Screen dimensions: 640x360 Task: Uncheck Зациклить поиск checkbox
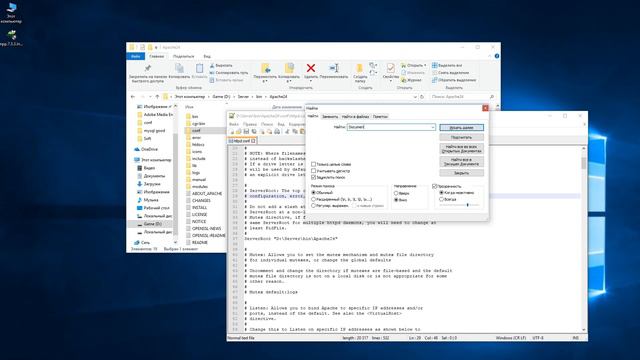[313, 177]
